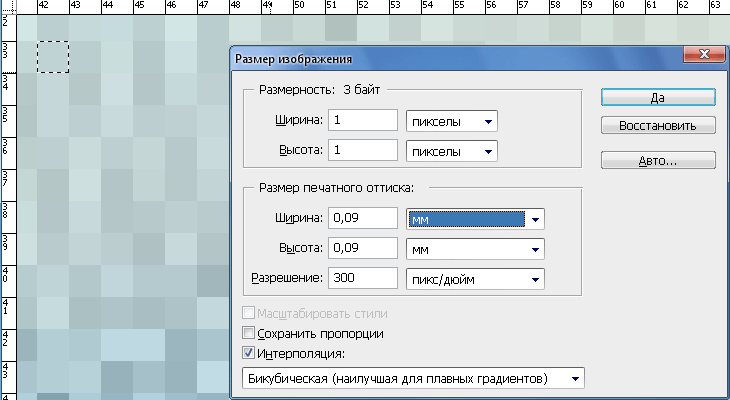Open the "Авто..." resolution settings
The width and height of the screenshot is (730, 400).
(x=658, y=160)
